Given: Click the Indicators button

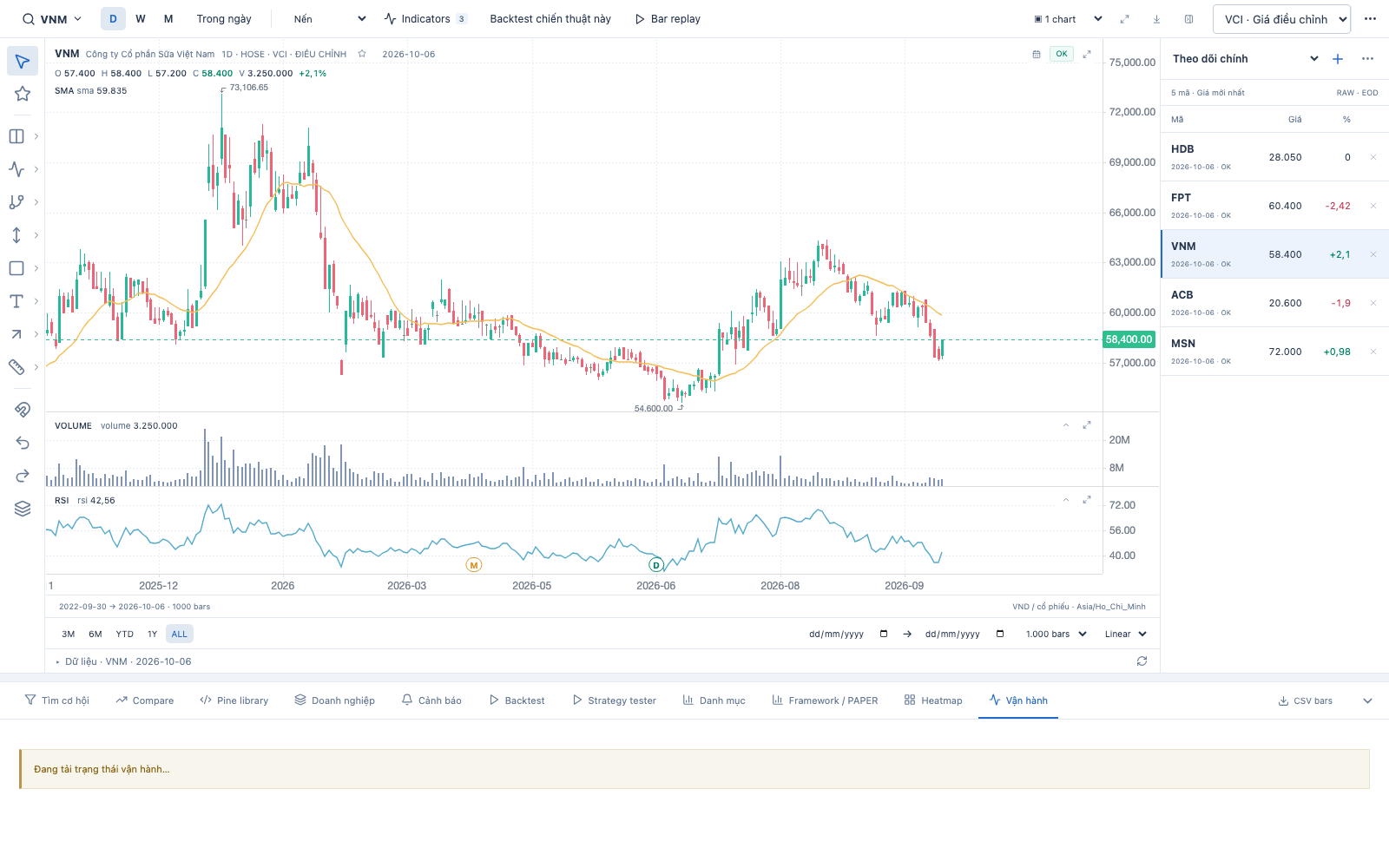Looking at the screenshot, I should click(x=425, y=19).
